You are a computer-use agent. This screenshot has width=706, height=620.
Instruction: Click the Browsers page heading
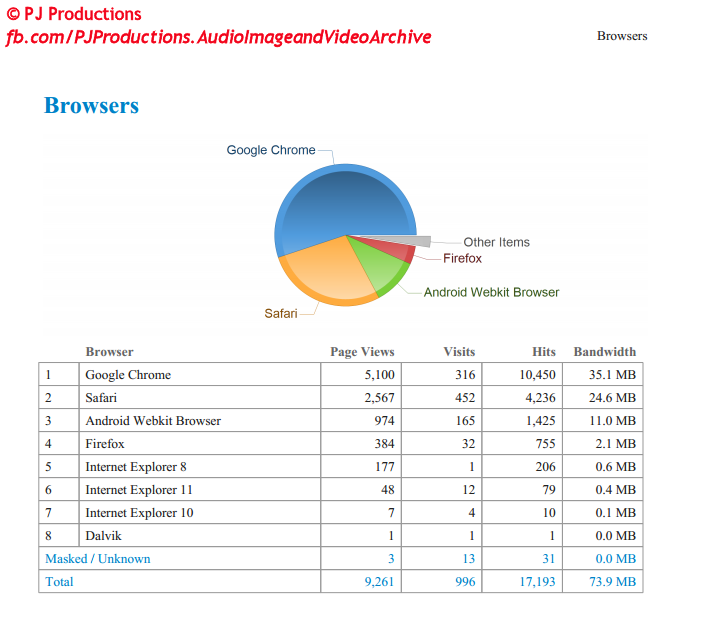(91, 106)
